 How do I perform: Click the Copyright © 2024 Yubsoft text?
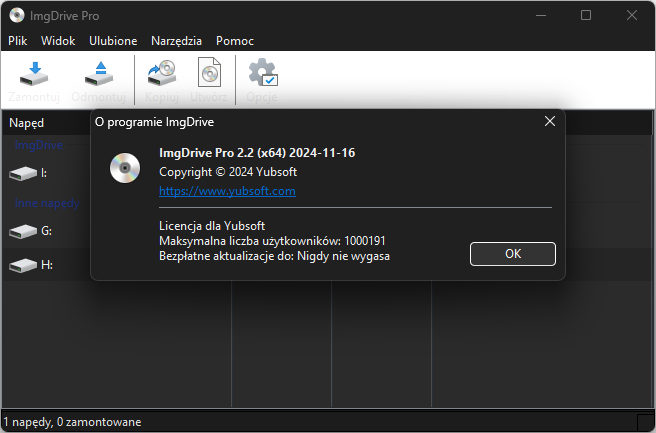228,172
